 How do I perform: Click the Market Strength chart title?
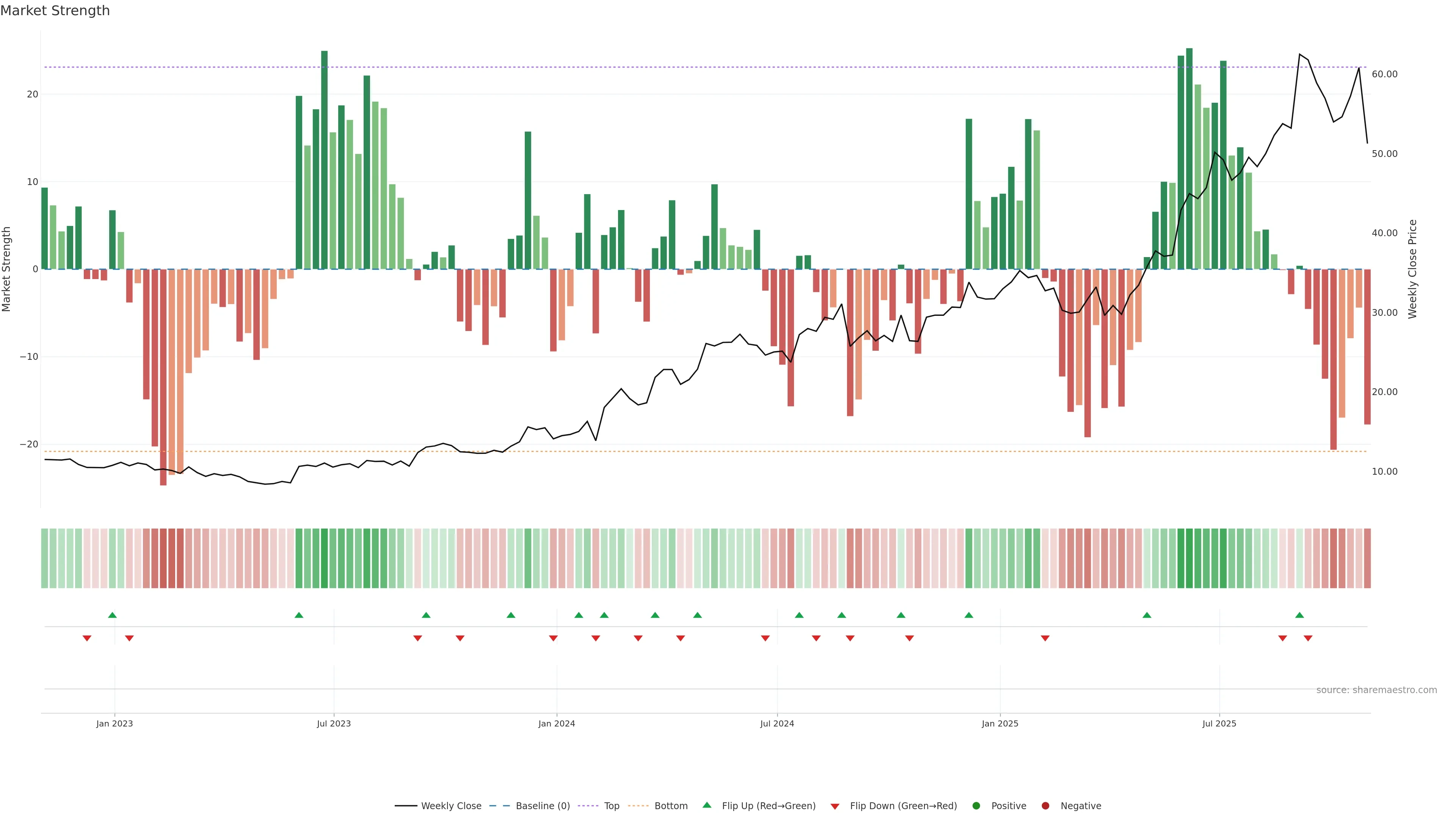click(x=55, y=11)
